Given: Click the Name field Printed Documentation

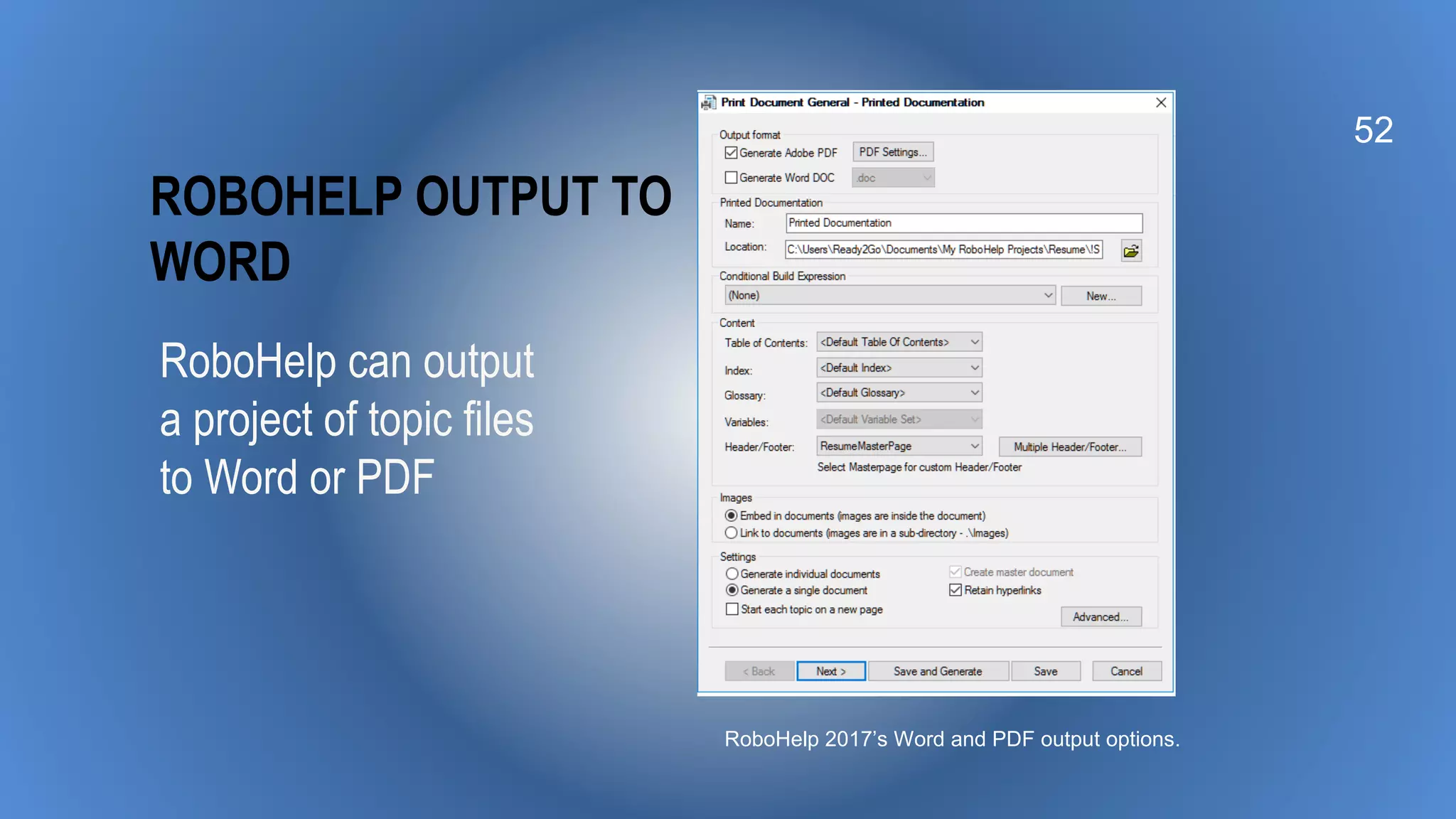Looking at the screenshot, I should click(x=964, y=223).
